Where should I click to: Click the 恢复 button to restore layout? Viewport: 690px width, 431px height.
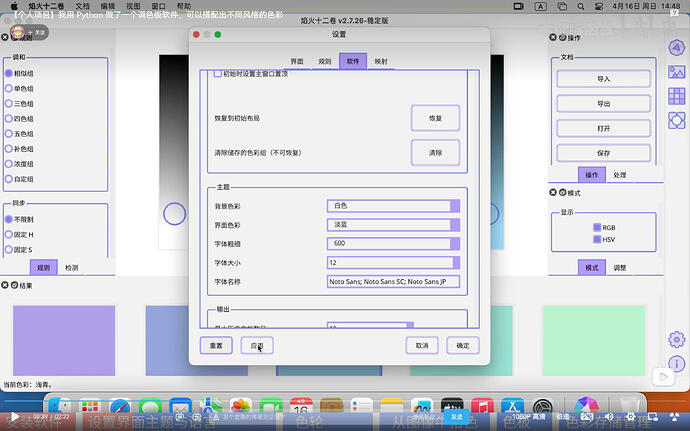point(435,118)
